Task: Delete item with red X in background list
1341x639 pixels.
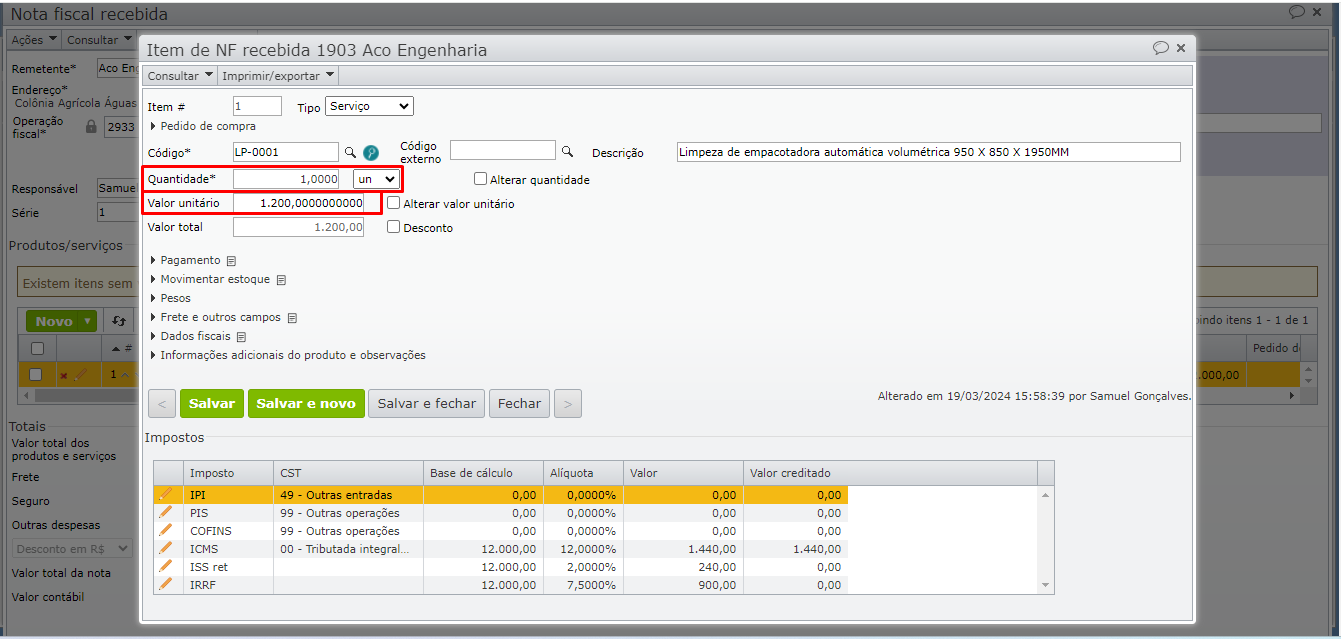Action: (64, 375)
